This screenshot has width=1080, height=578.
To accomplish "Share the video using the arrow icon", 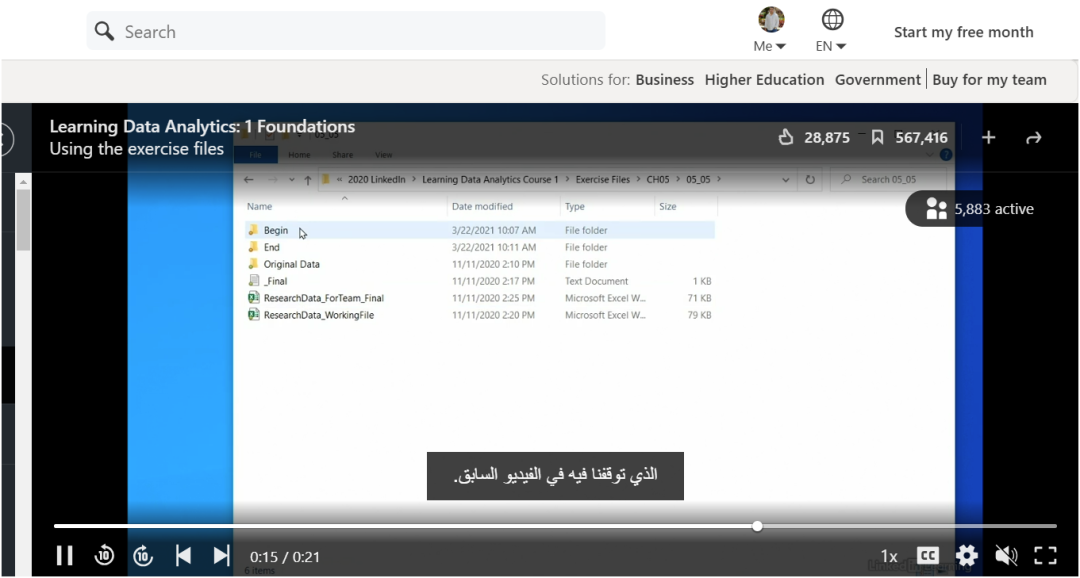I will (1033, 138).
